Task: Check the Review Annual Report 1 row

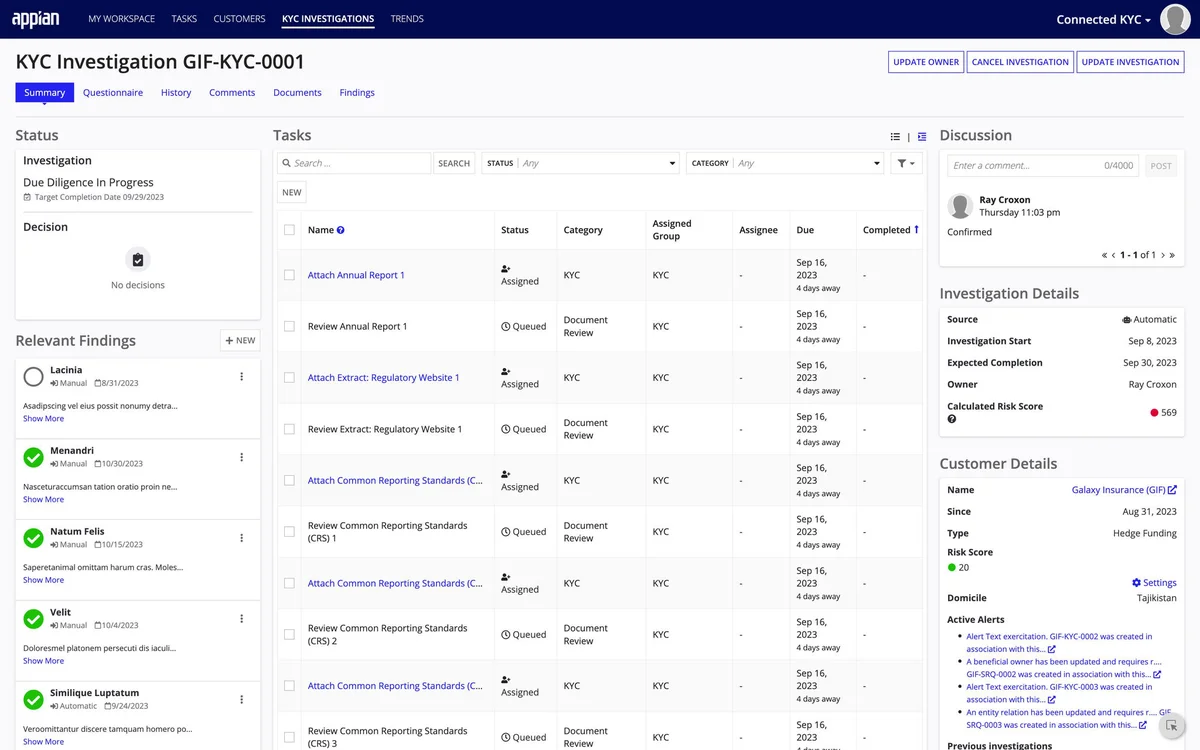Action: coord(289,326)
